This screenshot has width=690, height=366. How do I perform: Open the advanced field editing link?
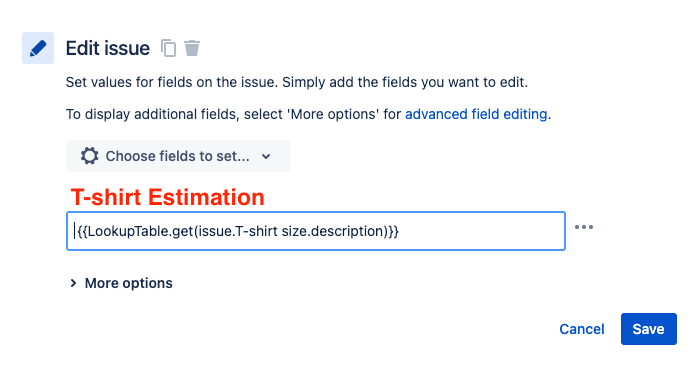476,114
